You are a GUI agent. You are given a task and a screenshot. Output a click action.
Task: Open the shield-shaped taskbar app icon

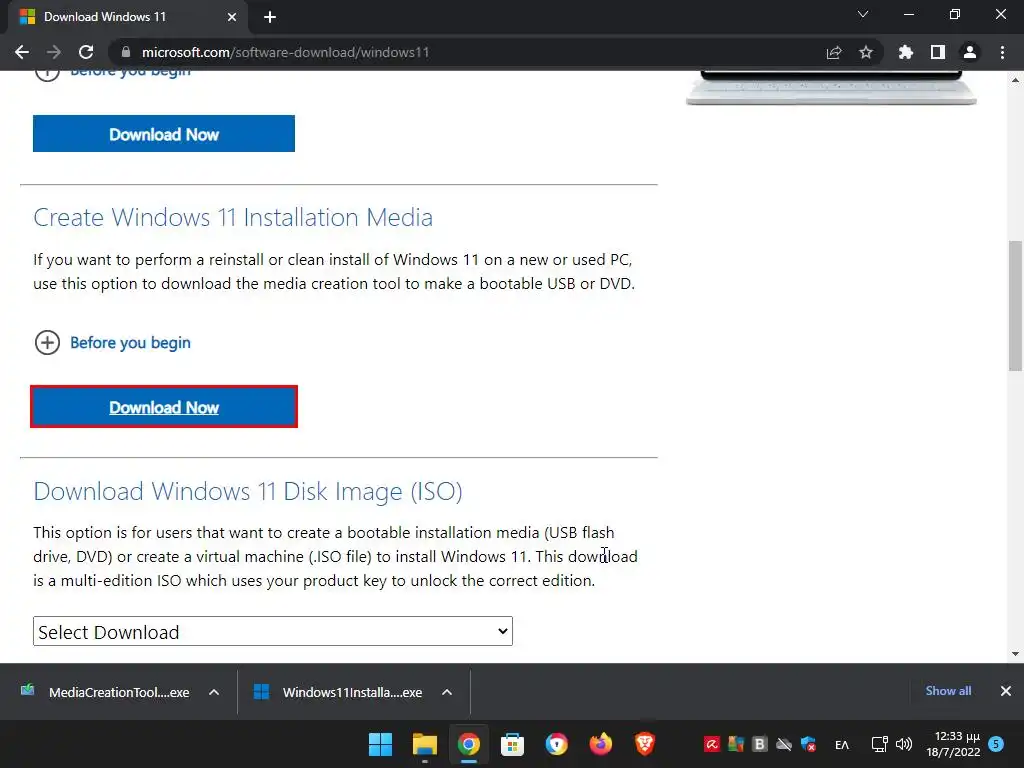pyautogui.click(x=556, y=744)
